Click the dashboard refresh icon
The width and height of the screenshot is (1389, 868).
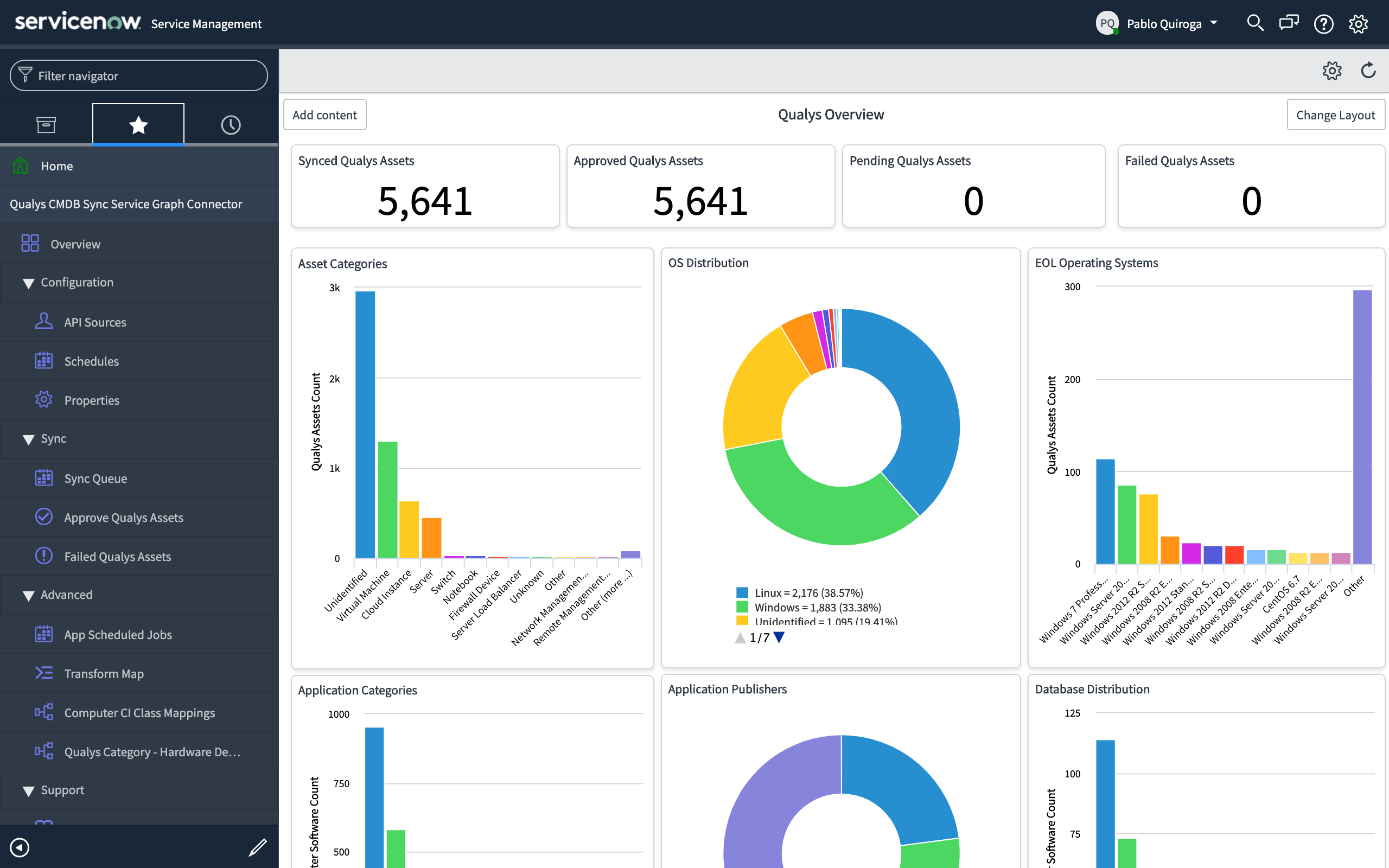pyautogui.click(x=1368, y=71)
